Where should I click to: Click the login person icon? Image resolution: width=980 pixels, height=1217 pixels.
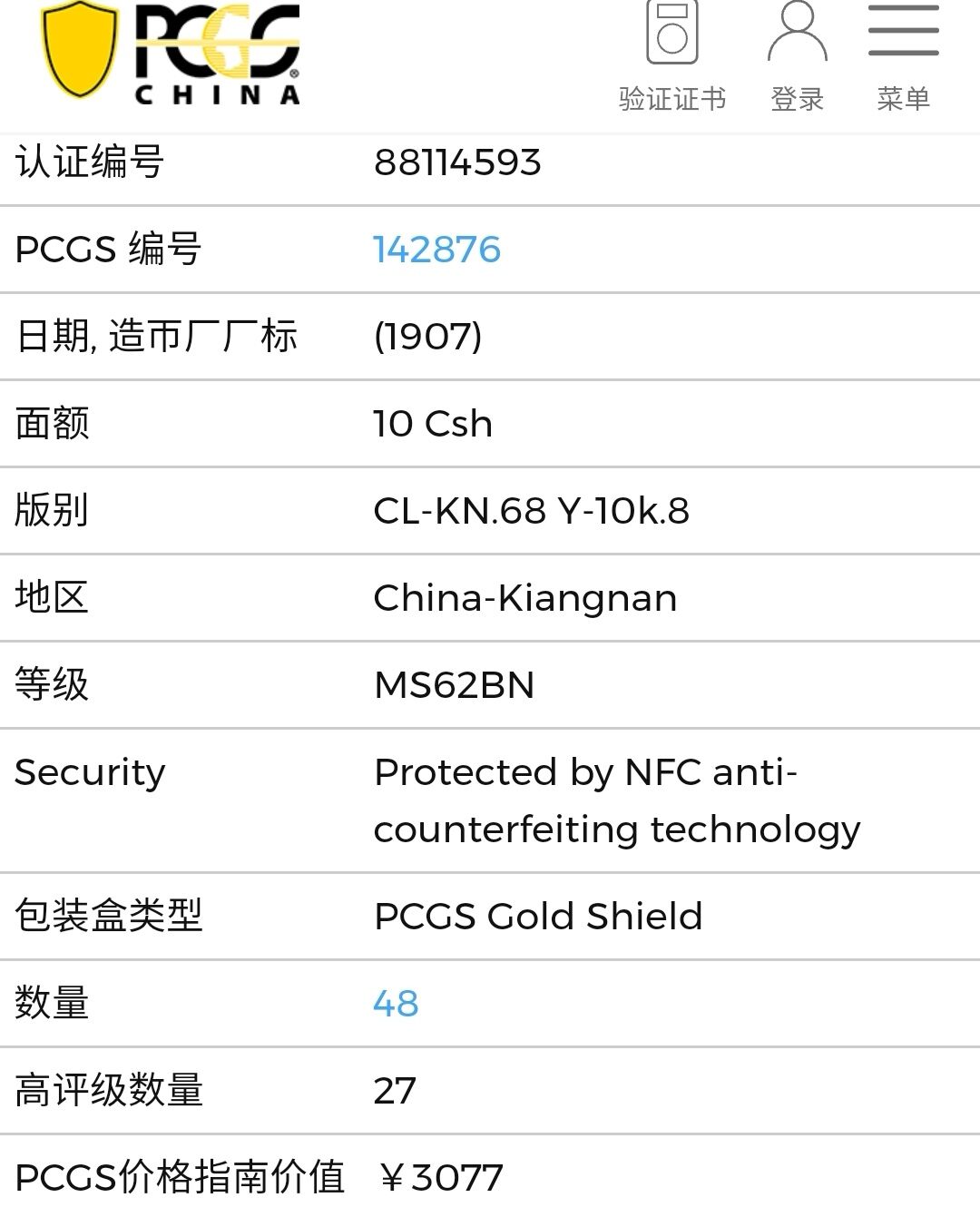[x=798, y=32]
